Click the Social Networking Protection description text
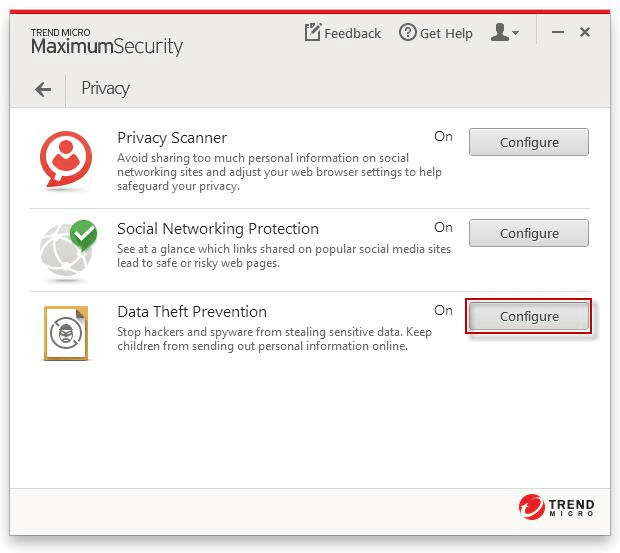The image size is (620, 553). pyautogui.click(x=284, y=256)
